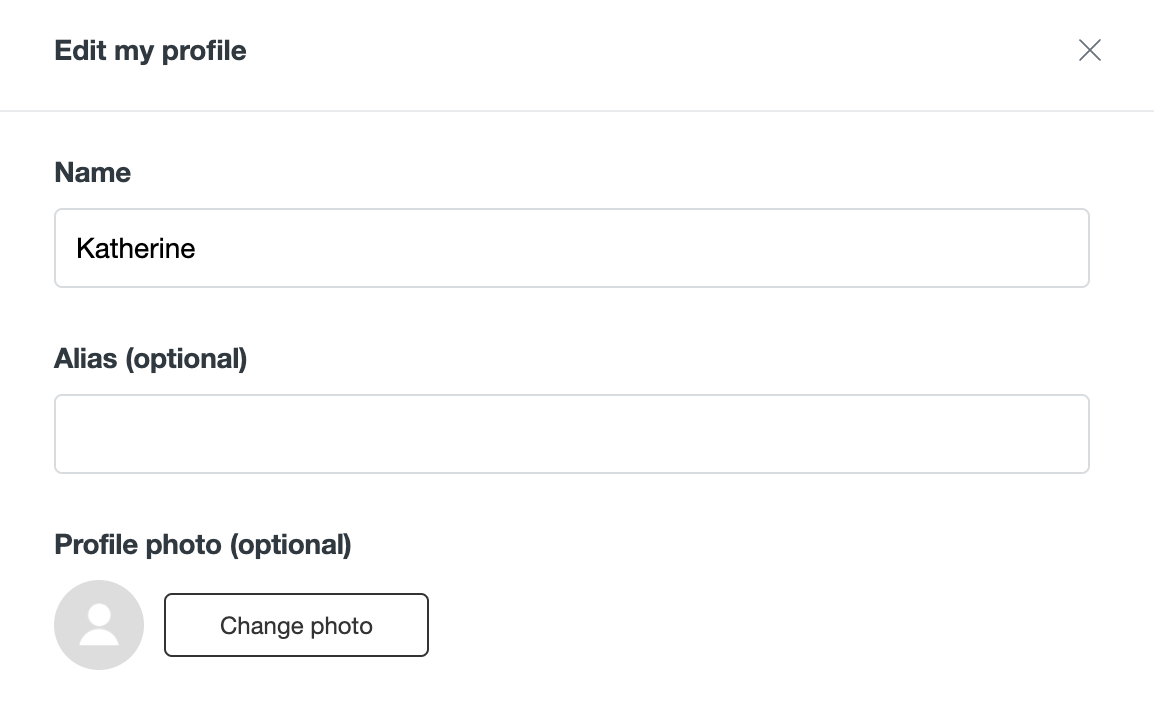Click inside the Alias input box

[572, 434]
